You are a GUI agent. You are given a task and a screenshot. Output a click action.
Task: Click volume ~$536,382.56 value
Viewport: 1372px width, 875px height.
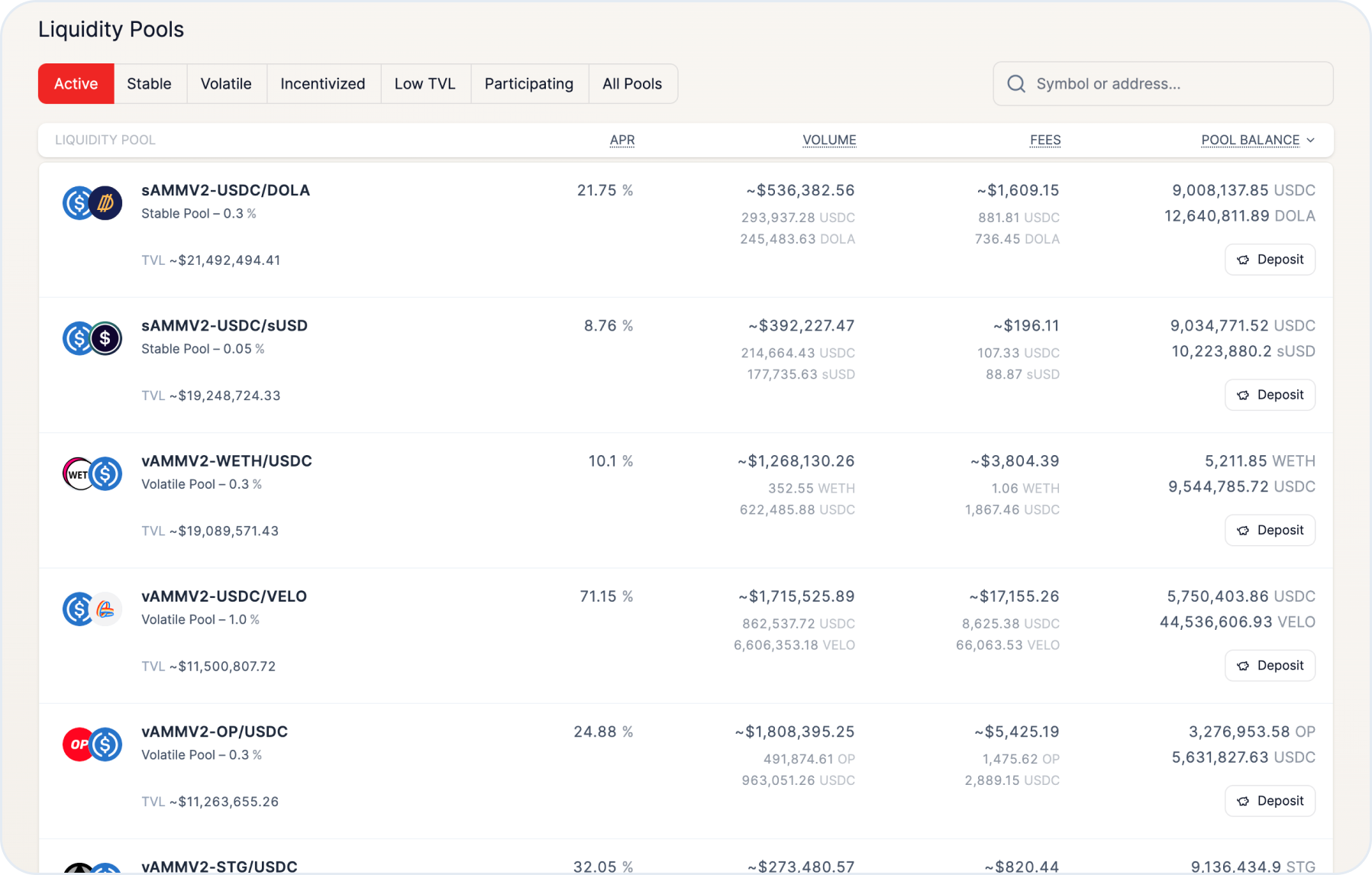800,190
